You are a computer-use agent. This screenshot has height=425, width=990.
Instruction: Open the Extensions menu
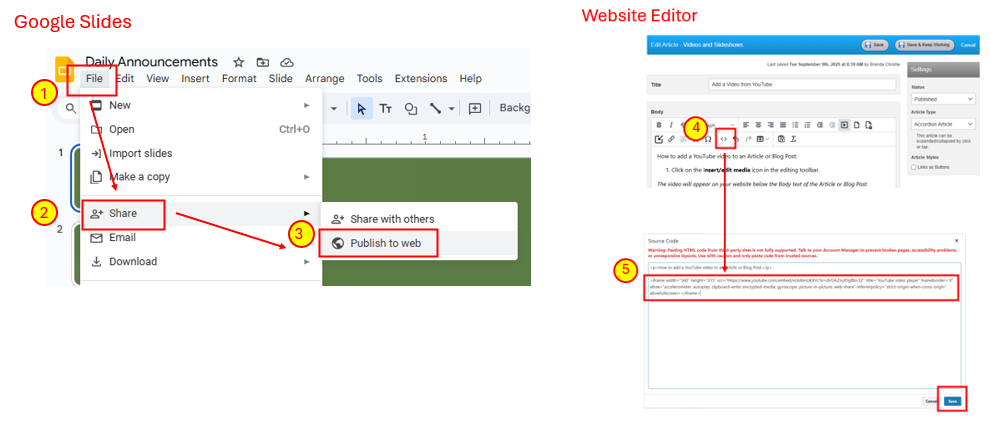coord(421,78)
